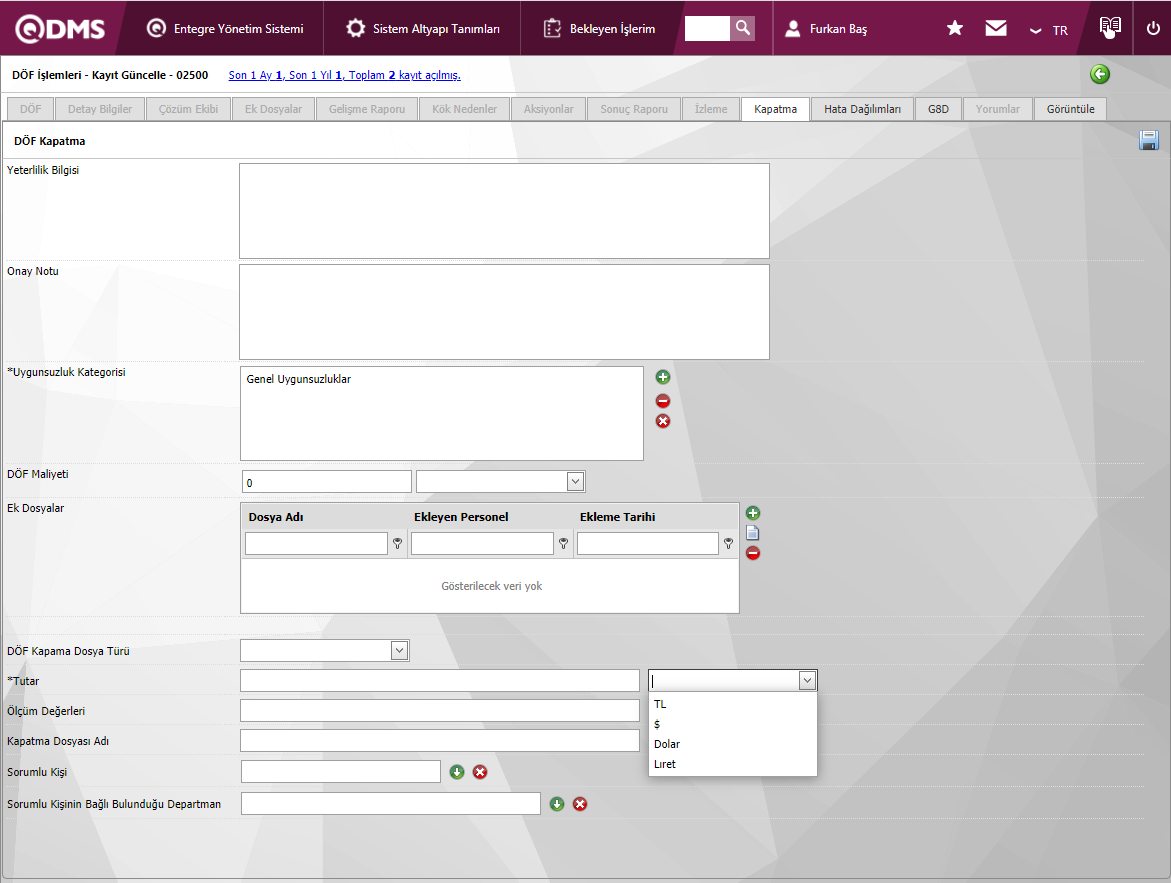Switch to Aksiyonlar tab

(548, 109)
